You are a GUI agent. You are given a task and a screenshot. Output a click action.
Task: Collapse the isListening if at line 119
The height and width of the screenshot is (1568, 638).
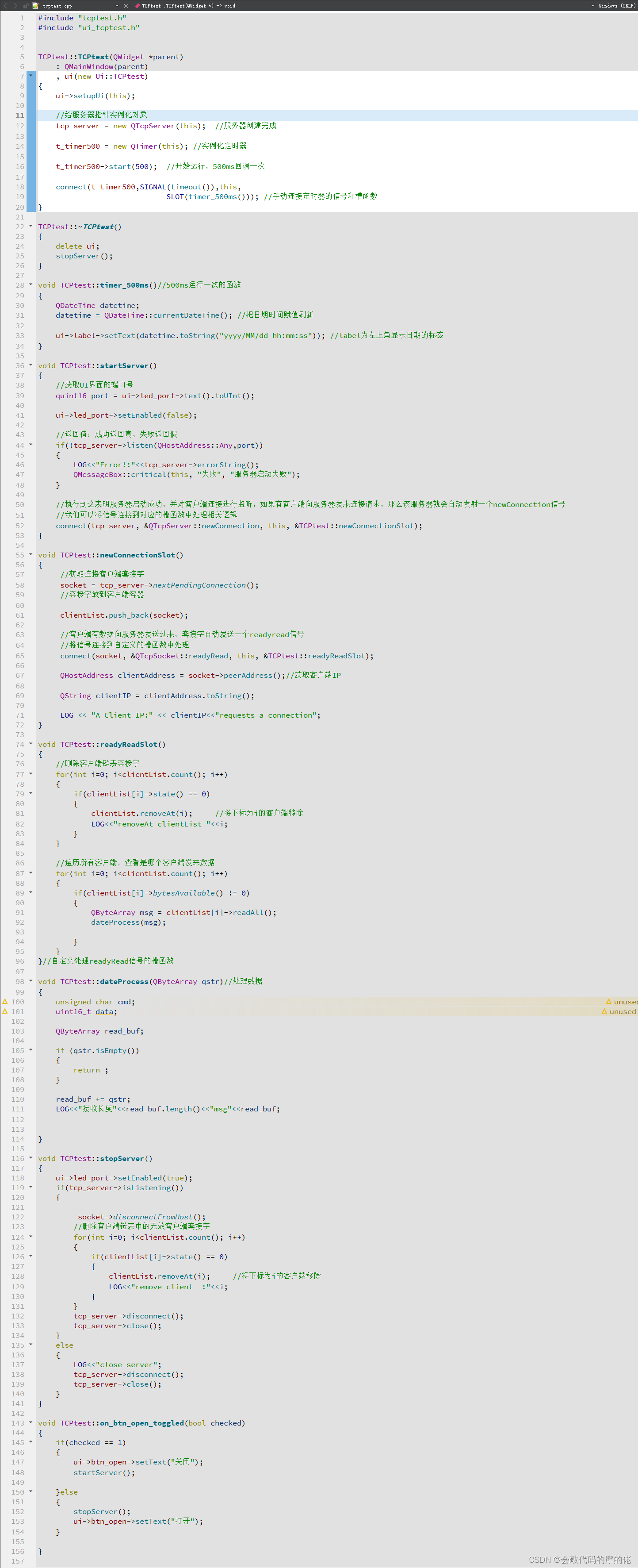(x=31, y=1187)
